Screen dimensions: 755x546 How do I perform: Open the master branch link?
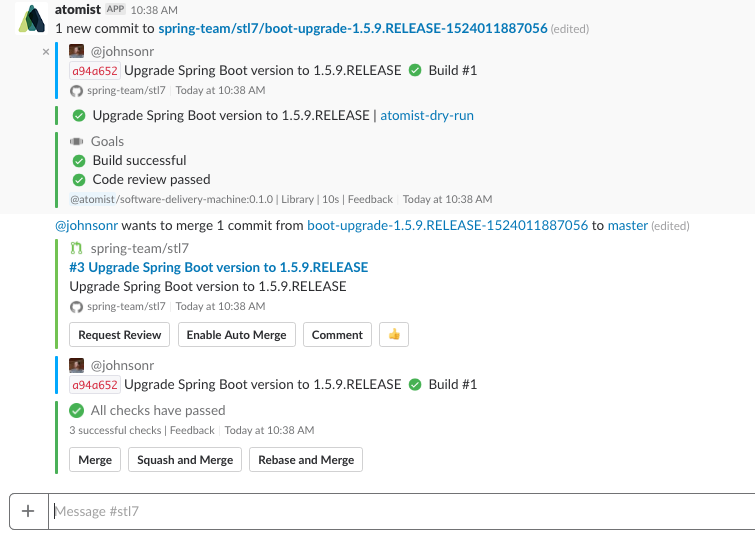click(628, 226)
